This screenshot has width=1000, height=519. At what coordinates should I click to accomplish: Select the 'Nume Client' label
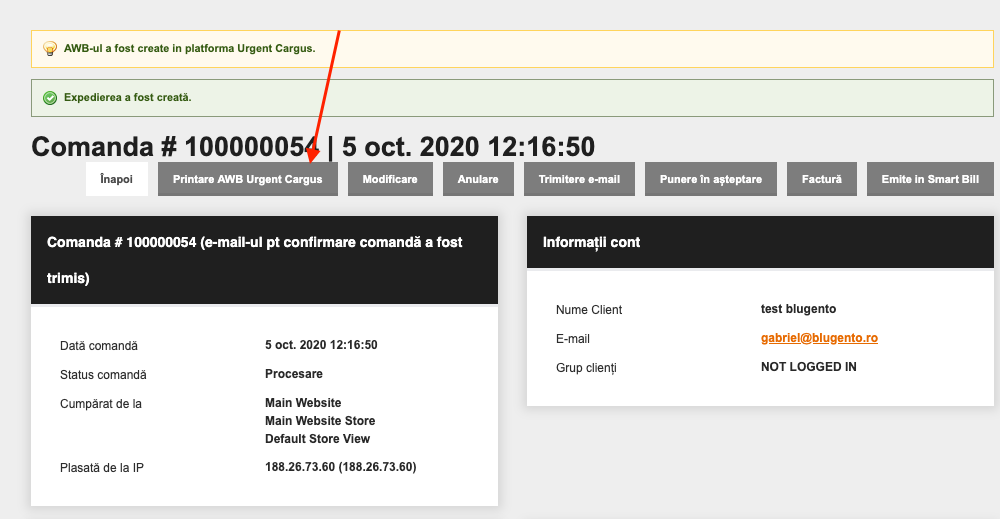click(589, 310)
